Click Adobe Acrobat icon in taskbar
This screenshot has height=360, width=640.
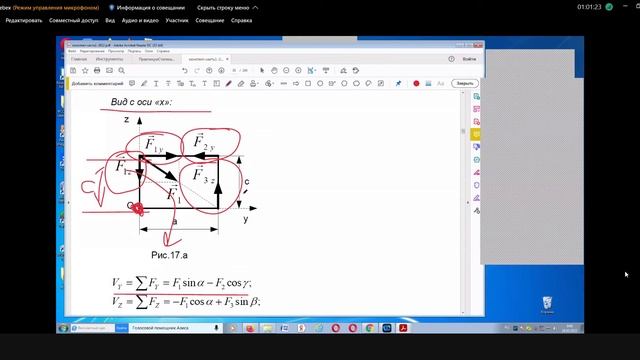[x=403, y=328]
